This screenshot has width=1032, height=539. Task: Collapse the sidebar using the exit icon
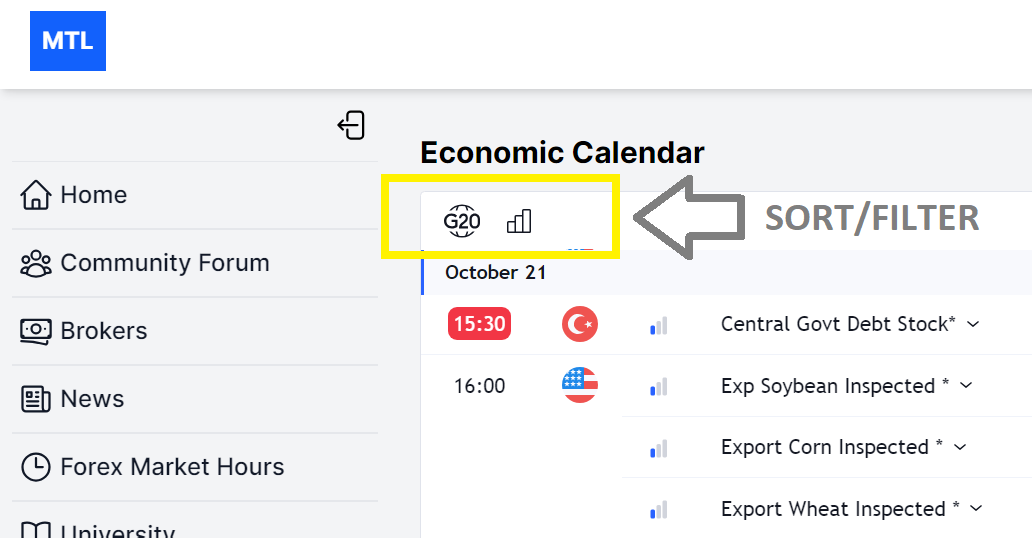pyautogui.click(x=351, y=125)
